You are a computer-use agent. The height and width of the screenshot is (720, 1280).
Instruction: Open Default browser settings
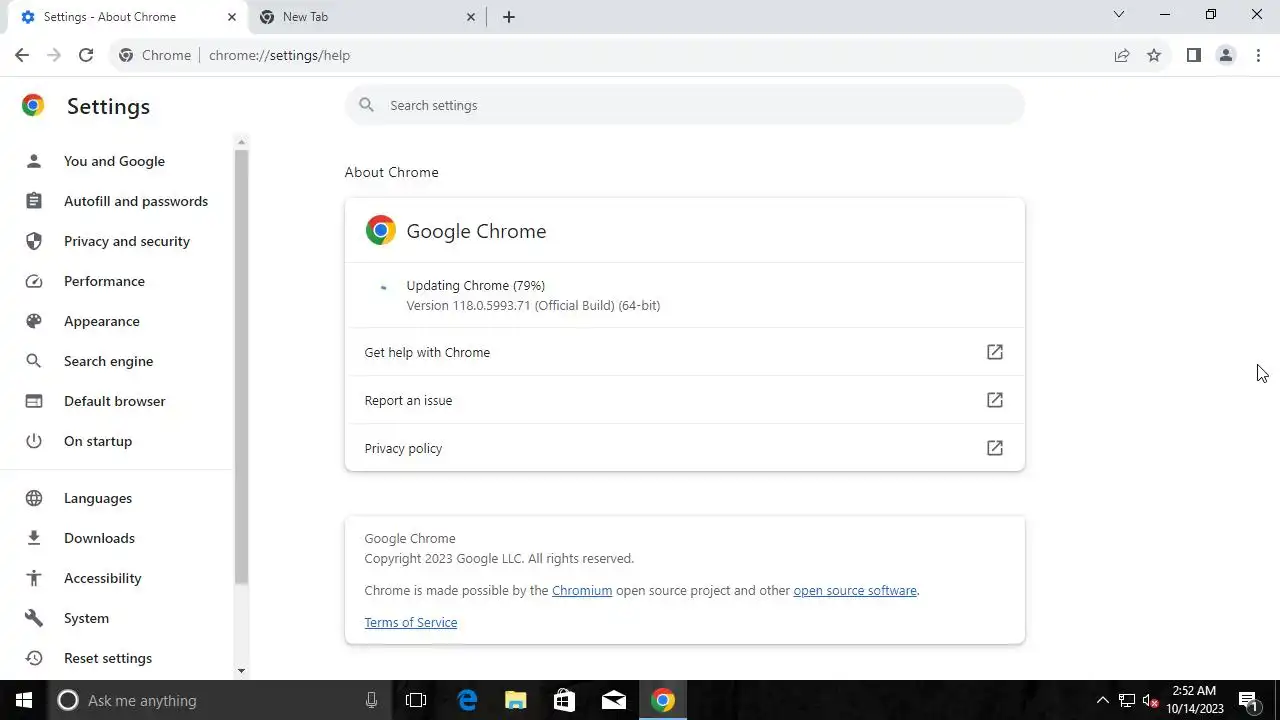(114, 401)
